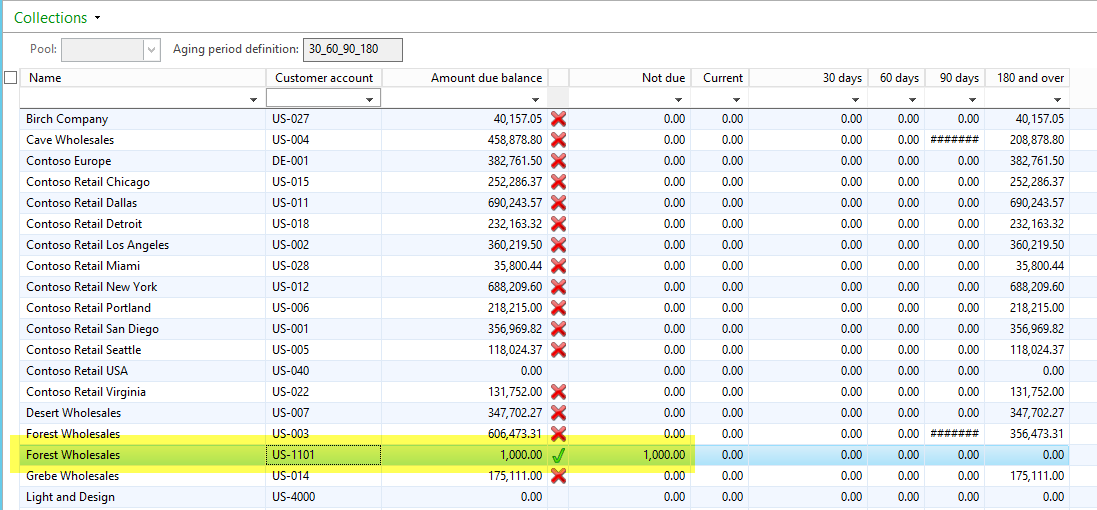Click red X icon for Desert Wholesales
The width and height of the screenshot is (1097, 510).
pos(559,413)
